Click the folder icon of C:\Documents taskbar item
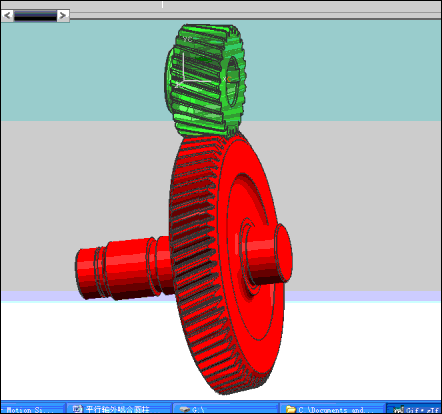Image resolution: width=442 pixels, height=414 pixels. coord(291,409)
